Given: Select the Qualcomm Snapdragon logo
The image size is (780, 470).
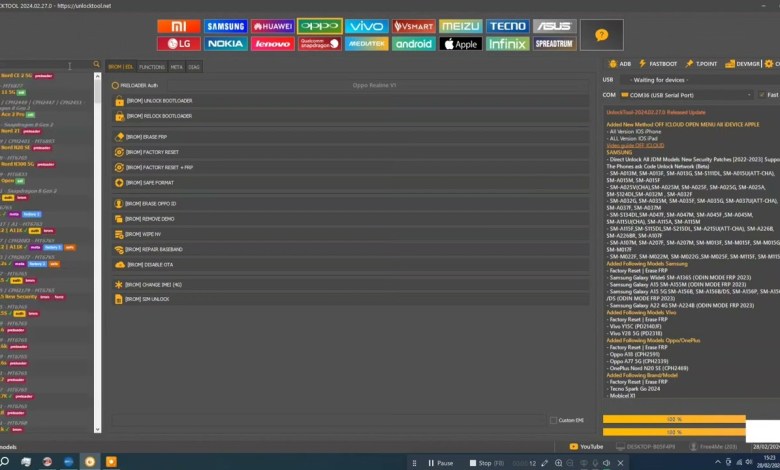Looking at the screenshot, I should click(x=320, y=44).
